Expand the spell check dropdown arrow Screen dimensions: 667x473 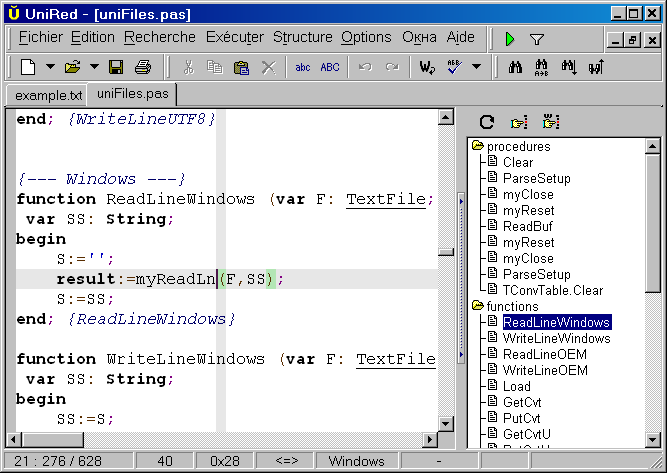click(476, 68)
